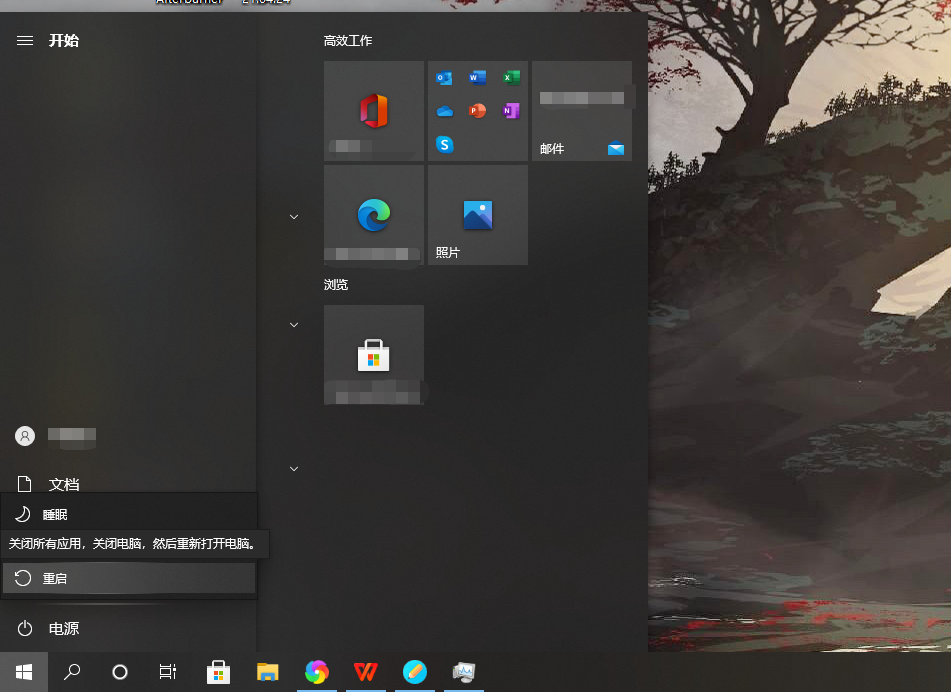
Task: Open File Explorer from the taskbar
Action: tap(267, 672)
